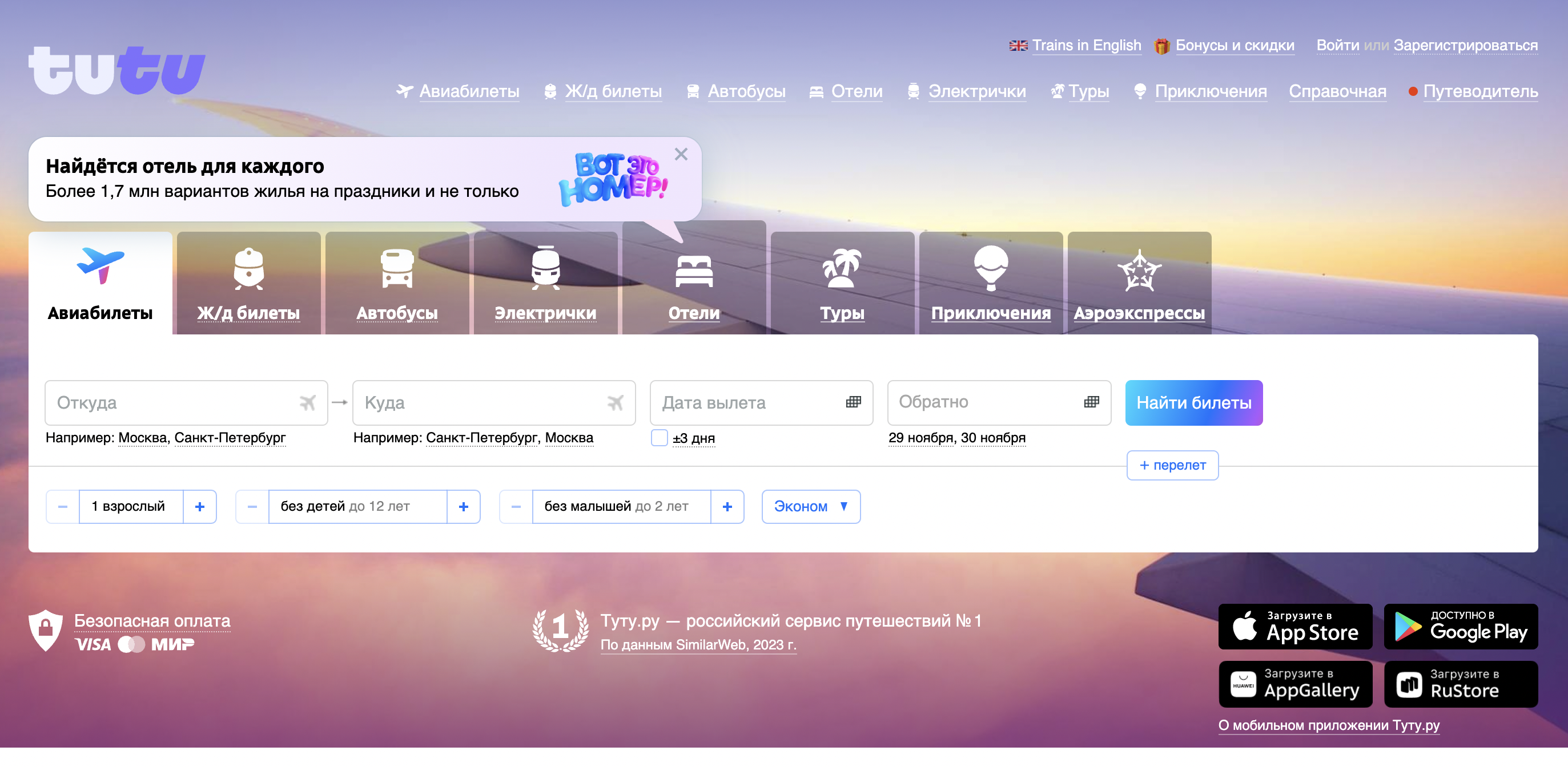Select the Аэроэкспрессы tab
Viewport: 1568px width, 767px height.
click(x=1140, y=283)
